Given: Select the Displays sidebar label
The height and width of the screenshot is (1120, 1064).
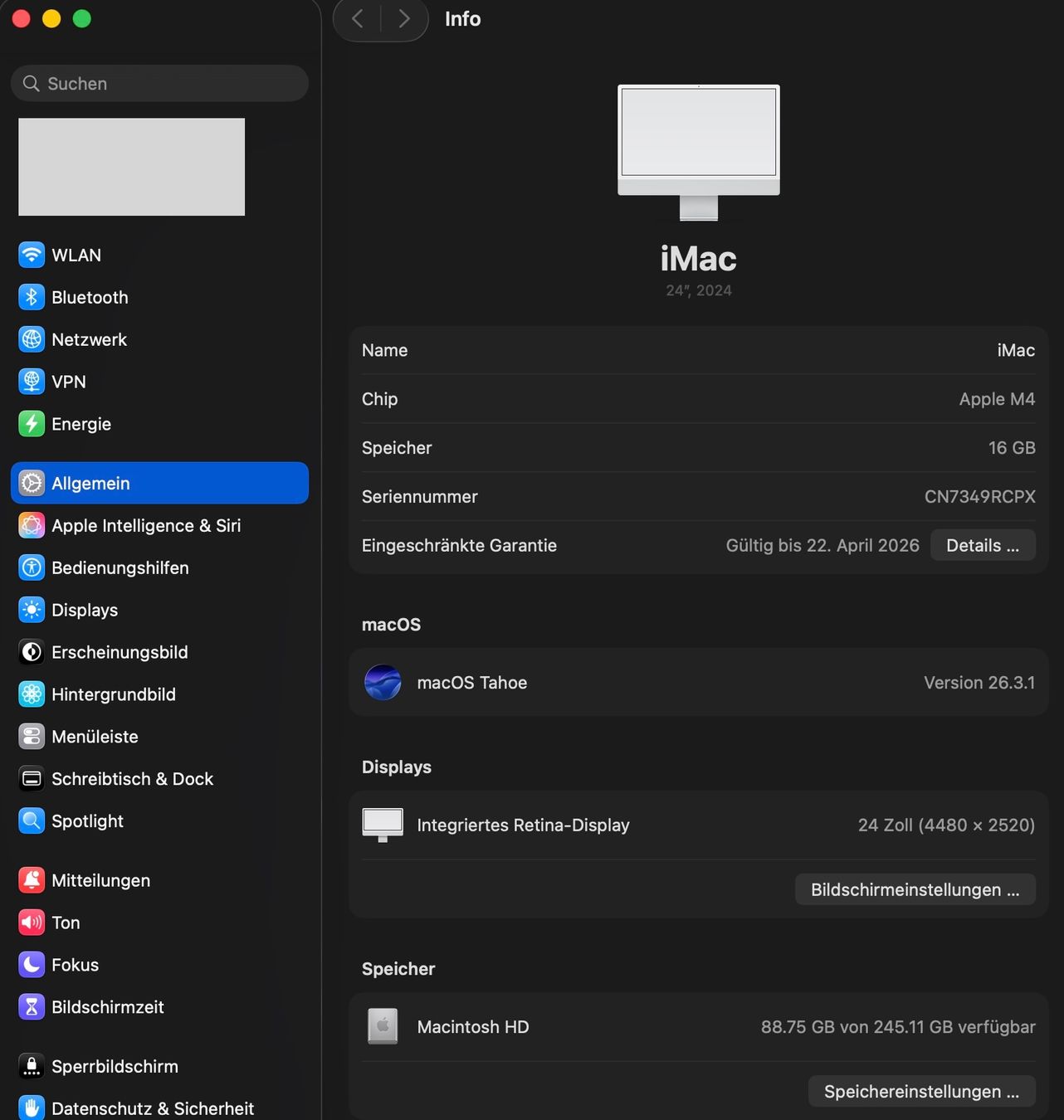Looking at the screenshot, I should point(85,610).
